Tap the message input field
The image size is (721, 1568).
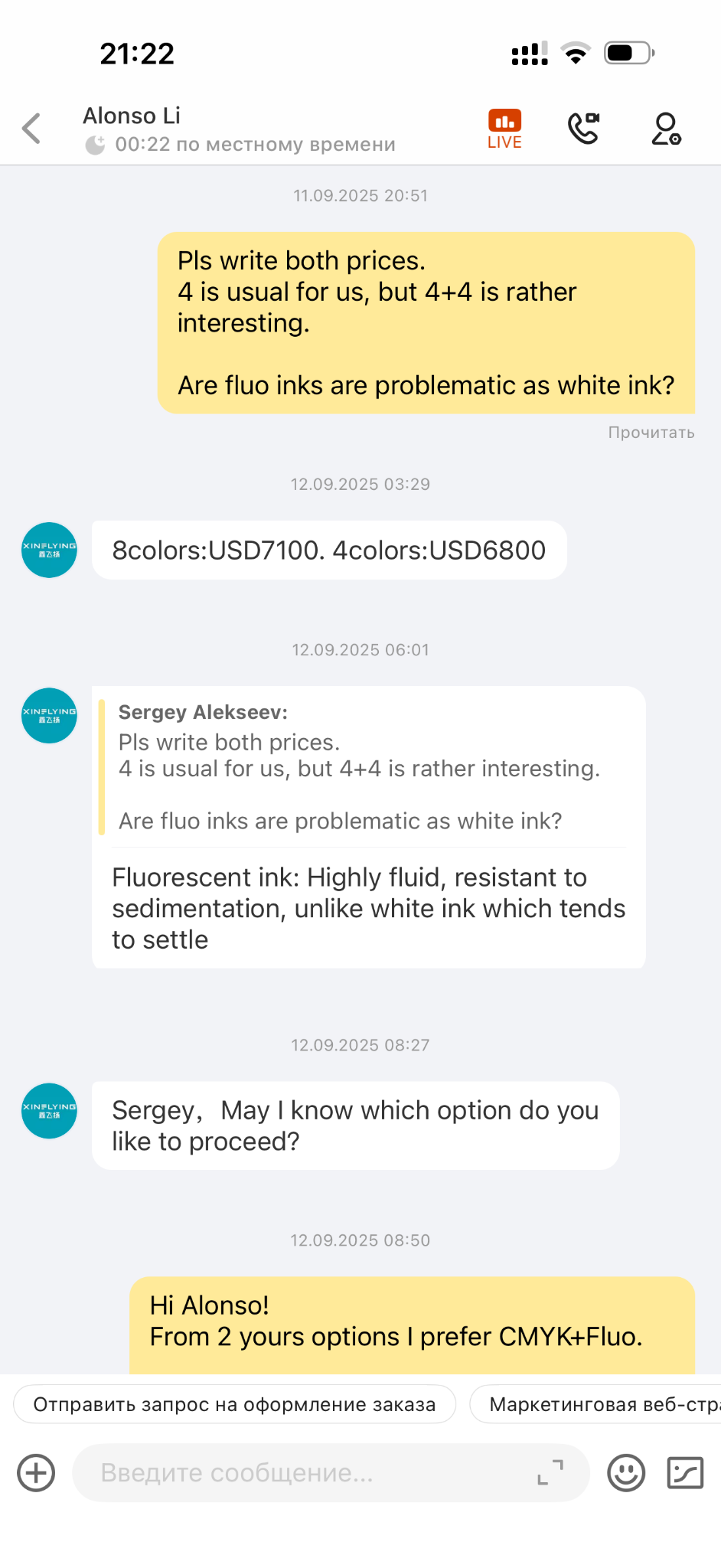click(x=306, y=1472)
